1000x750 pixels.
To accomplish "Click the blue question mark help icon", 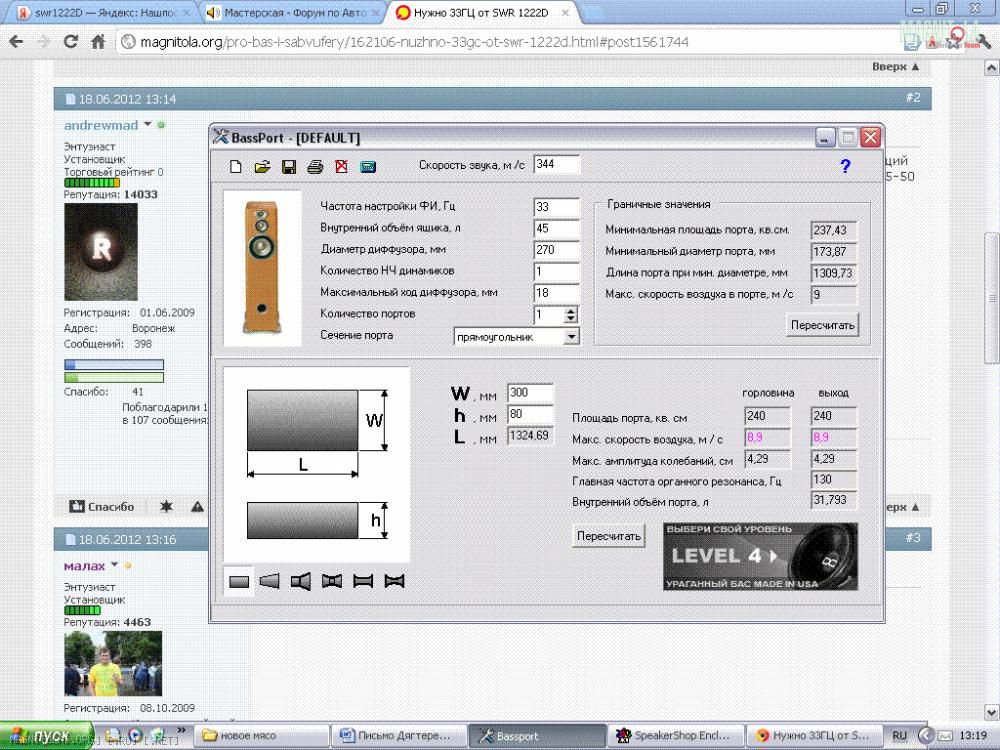I will 845,167.
